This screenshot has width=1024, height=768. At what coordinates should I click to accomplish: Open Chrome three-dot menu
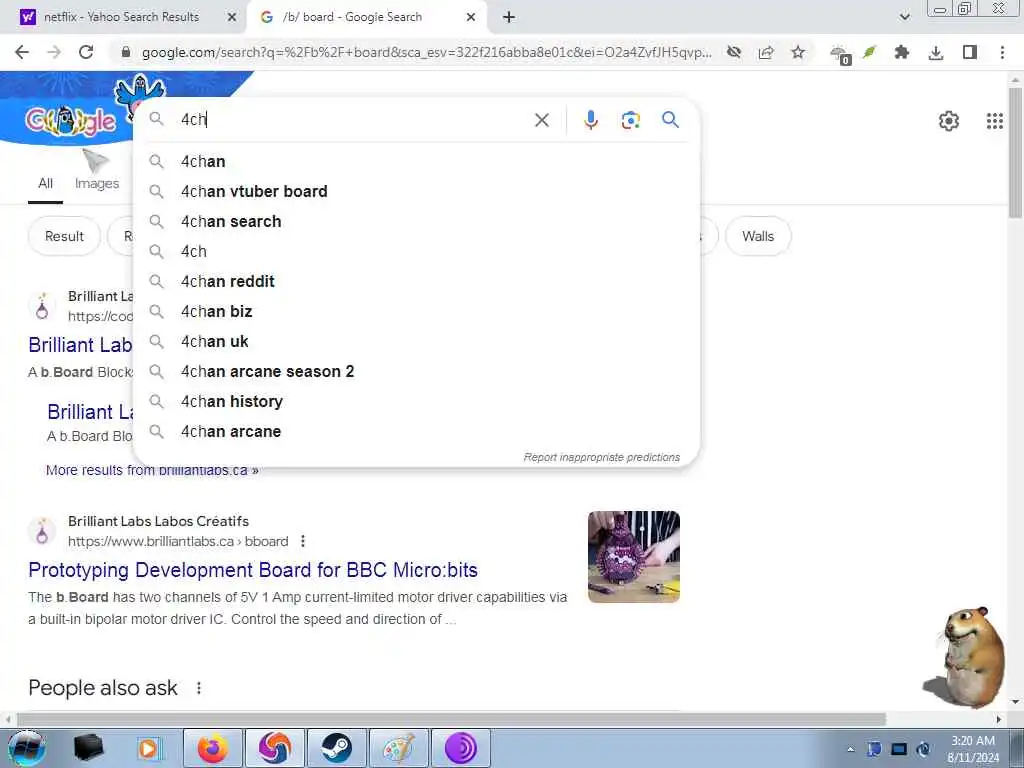click(1002, 52)
